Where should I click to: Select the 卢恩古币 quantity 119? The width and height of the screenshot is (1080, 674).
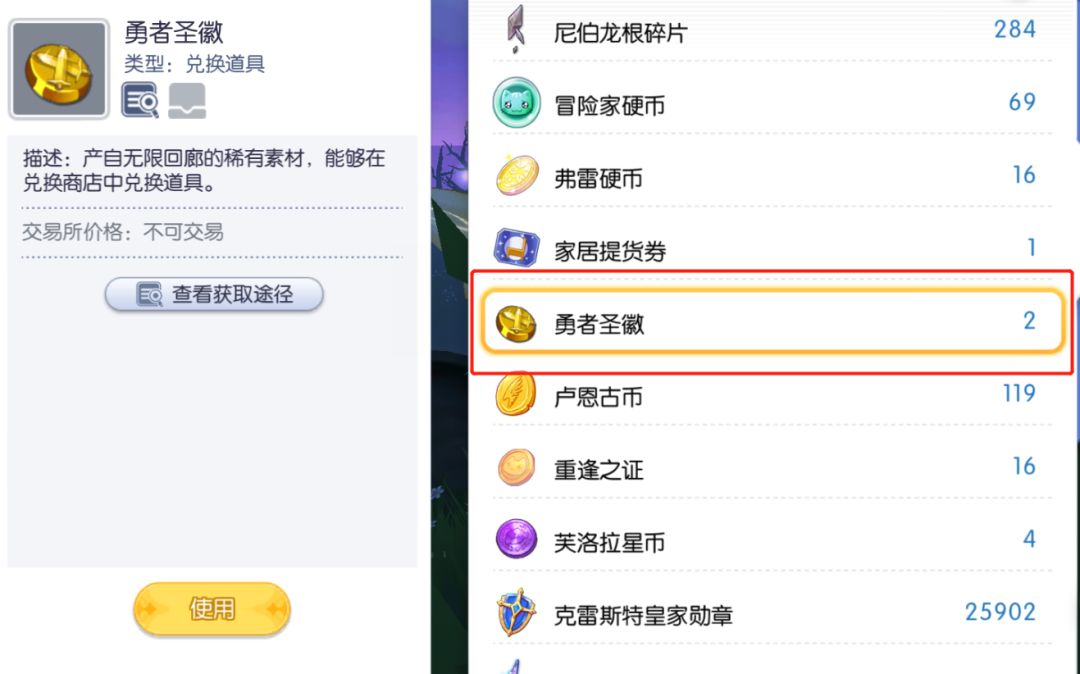[x=1018, y=393]
